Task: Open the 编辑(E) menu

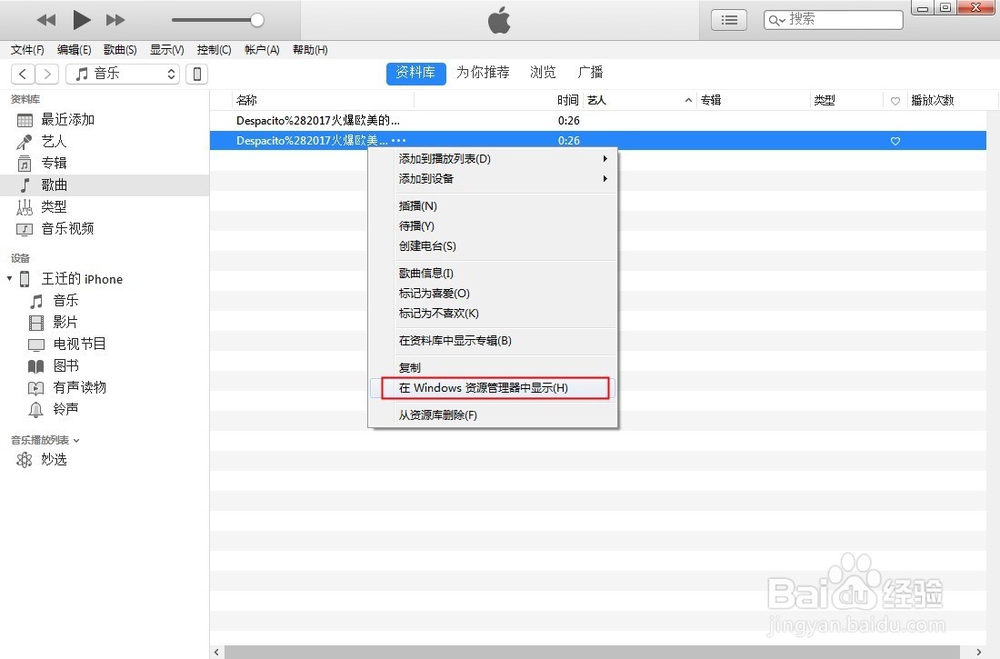Action: click(74, 50)
